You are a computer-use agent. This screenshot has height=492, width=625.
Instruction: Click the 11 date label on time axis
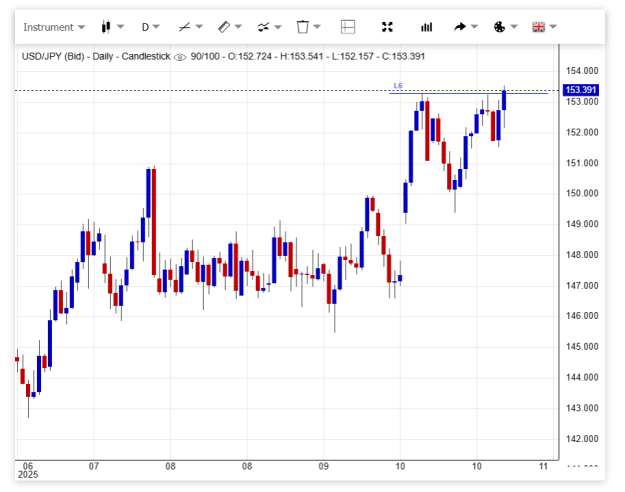pos(543,466)
